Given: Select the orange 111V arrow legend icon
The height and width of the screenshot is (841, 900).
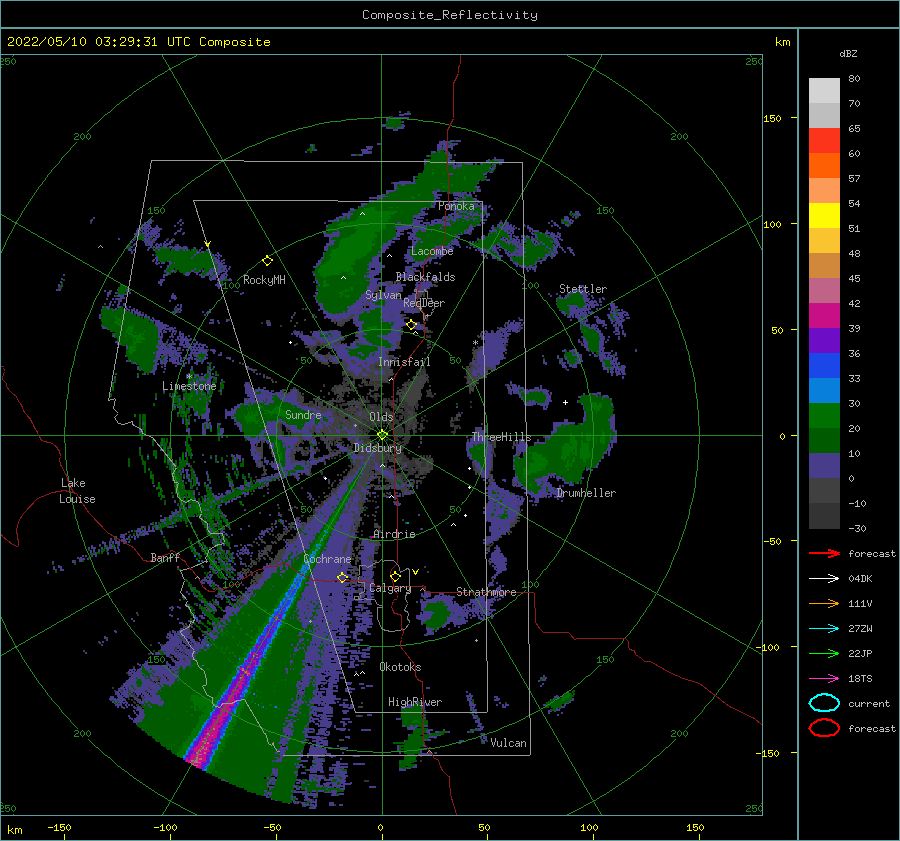Looking at the screenshot, I should tap(824, 603).
